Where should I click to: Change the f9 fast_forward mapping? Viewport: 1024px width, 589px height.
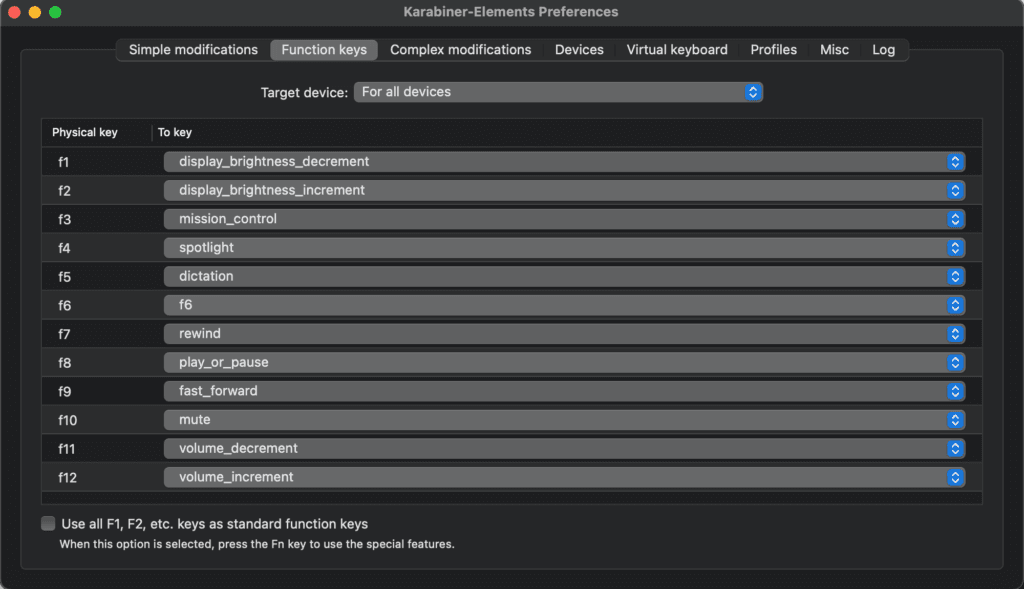[x=564, y=391]
